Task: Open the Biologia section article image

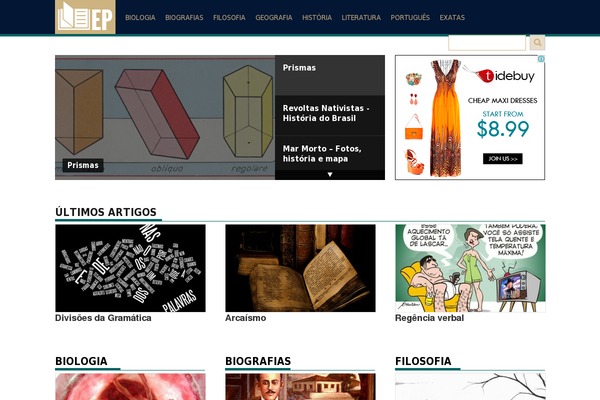Action: [x=130, y=387]
